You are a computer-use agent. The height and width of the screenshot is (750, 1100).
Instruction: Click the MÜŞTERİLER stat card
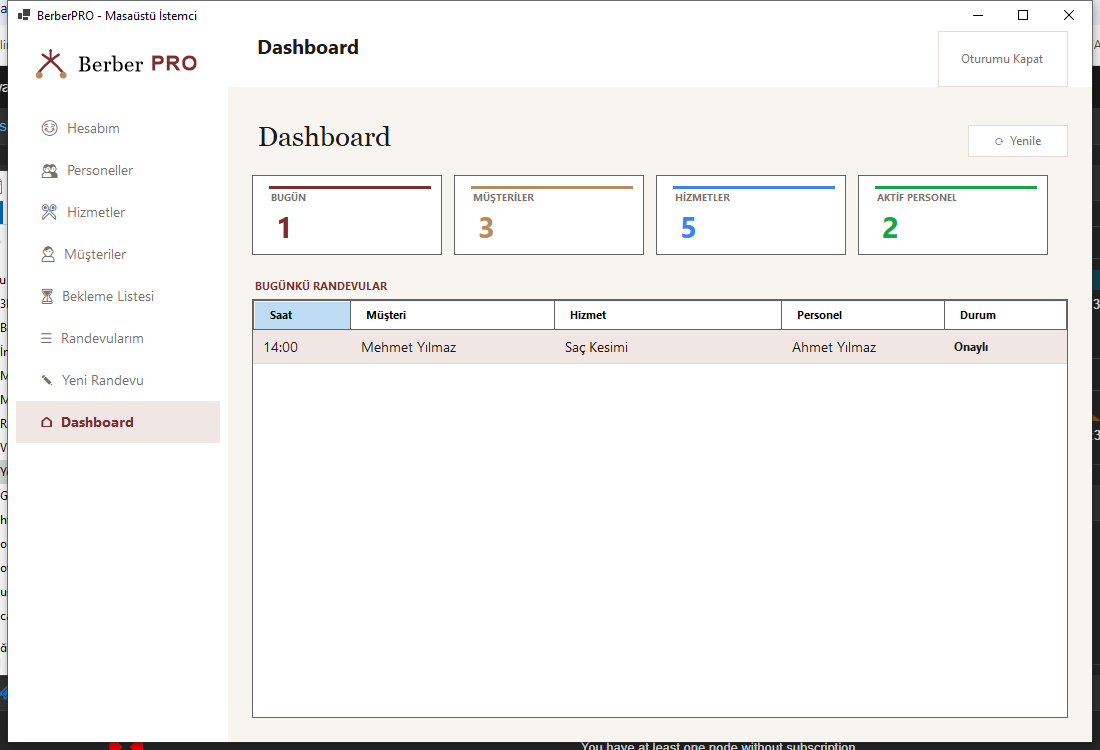point(549,215)
